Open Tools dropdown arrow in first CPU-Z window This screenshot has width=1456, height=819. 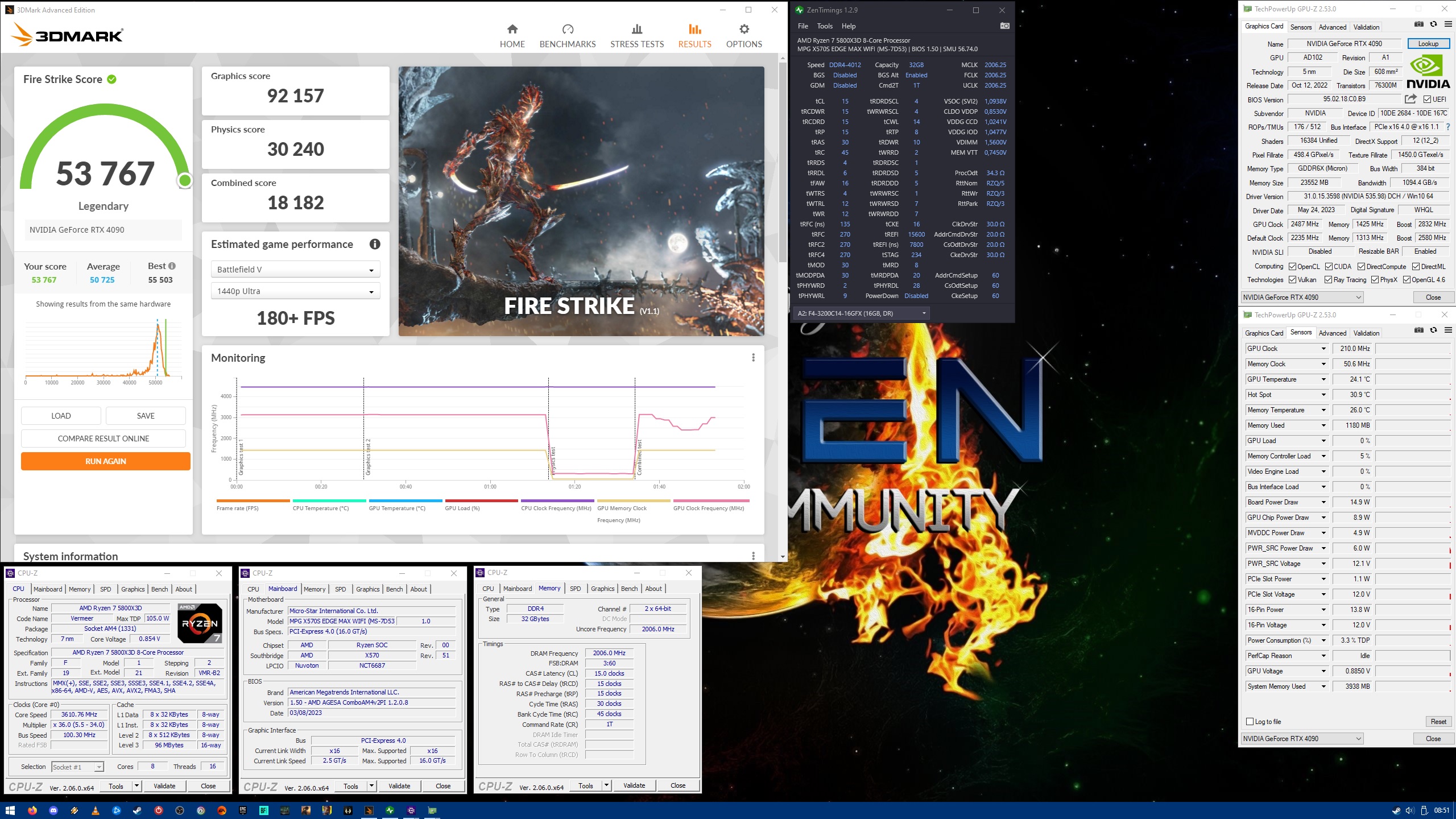136,786
